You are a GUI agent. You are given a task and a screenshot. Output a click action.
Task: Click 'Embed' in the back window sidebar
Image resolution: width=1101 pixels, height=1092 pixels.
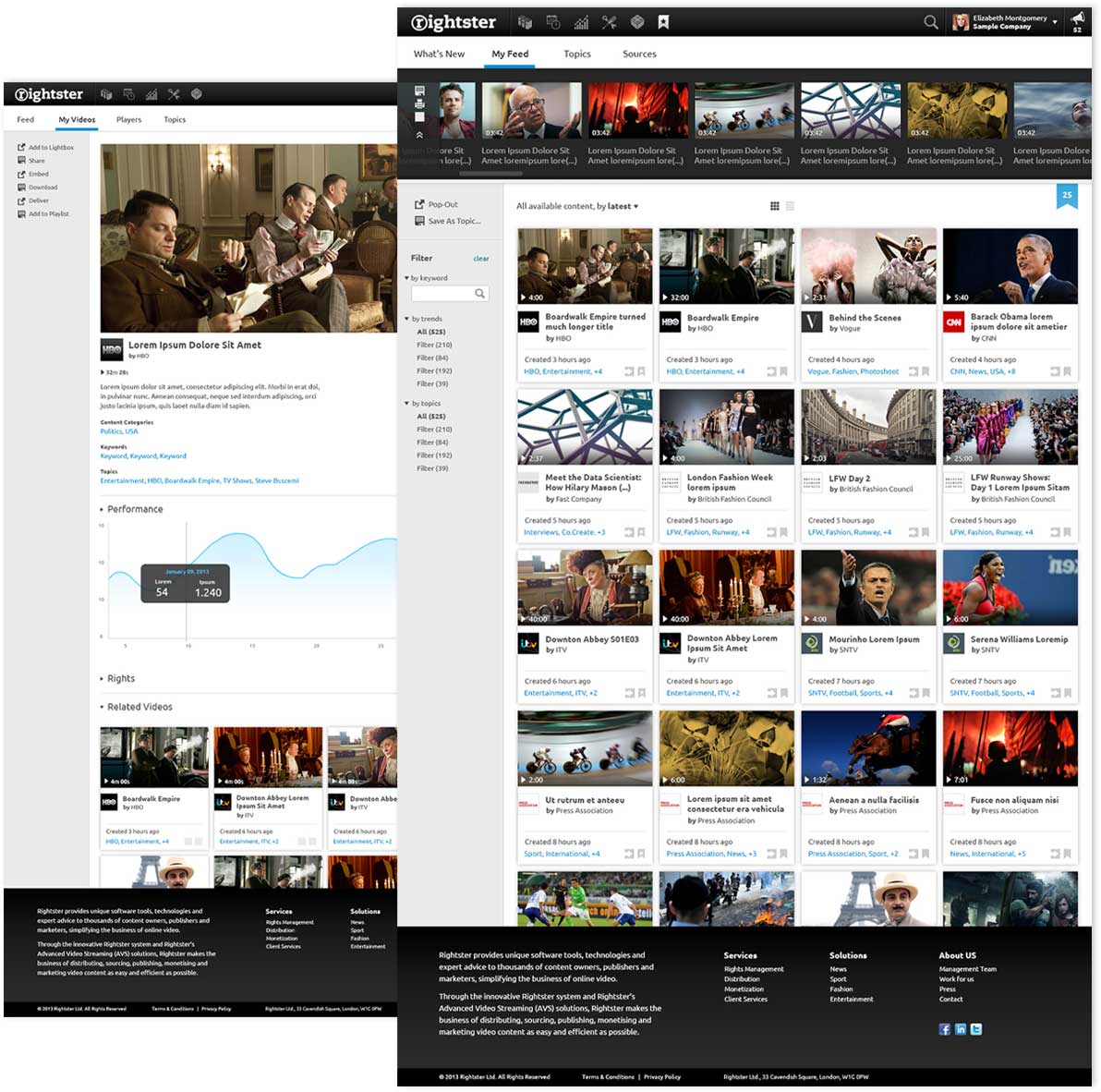[x=33, y=175]
